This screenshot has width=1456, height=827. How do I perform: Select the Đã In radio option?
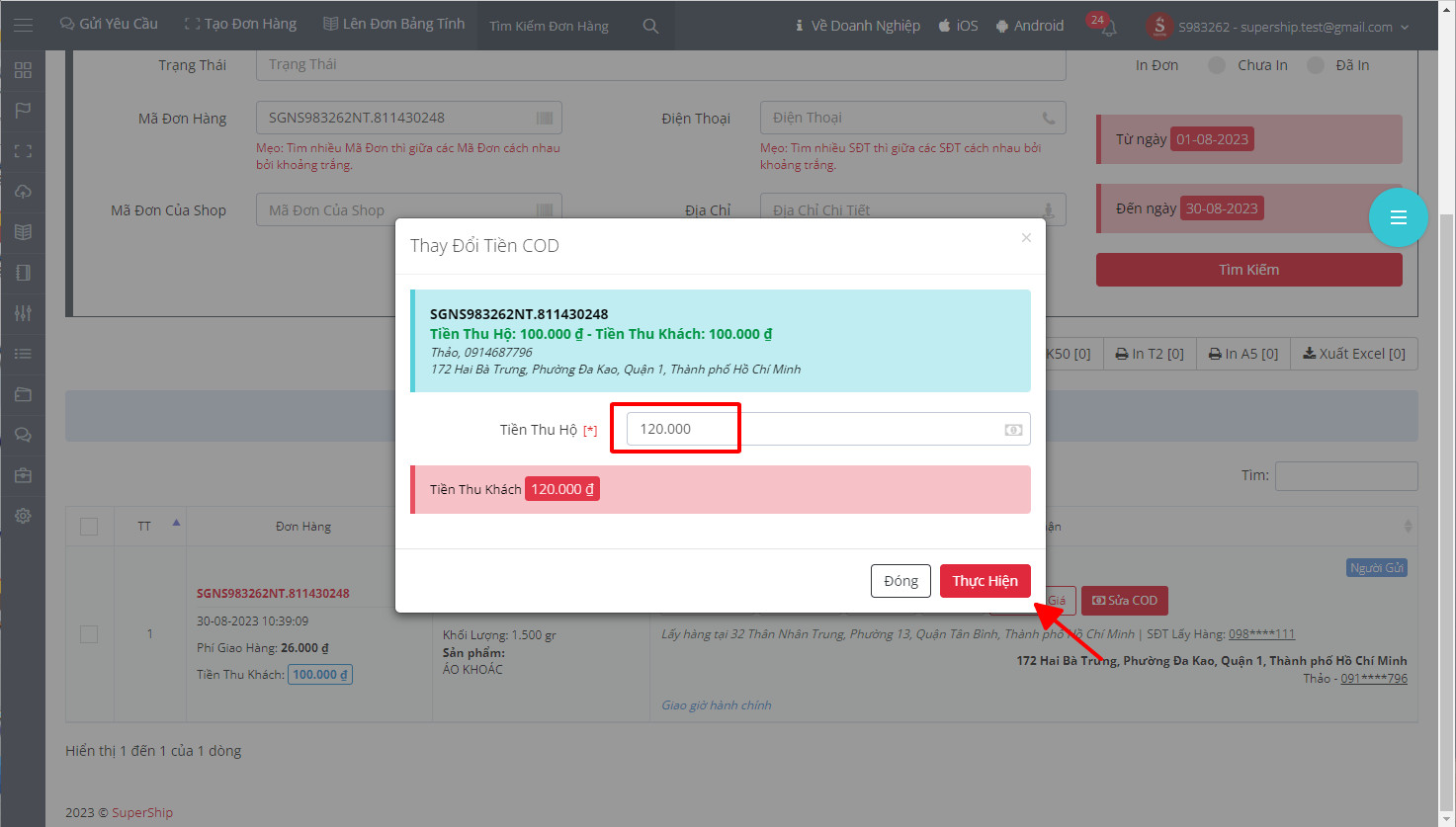pyautogui.click(x=1316, y=65)
